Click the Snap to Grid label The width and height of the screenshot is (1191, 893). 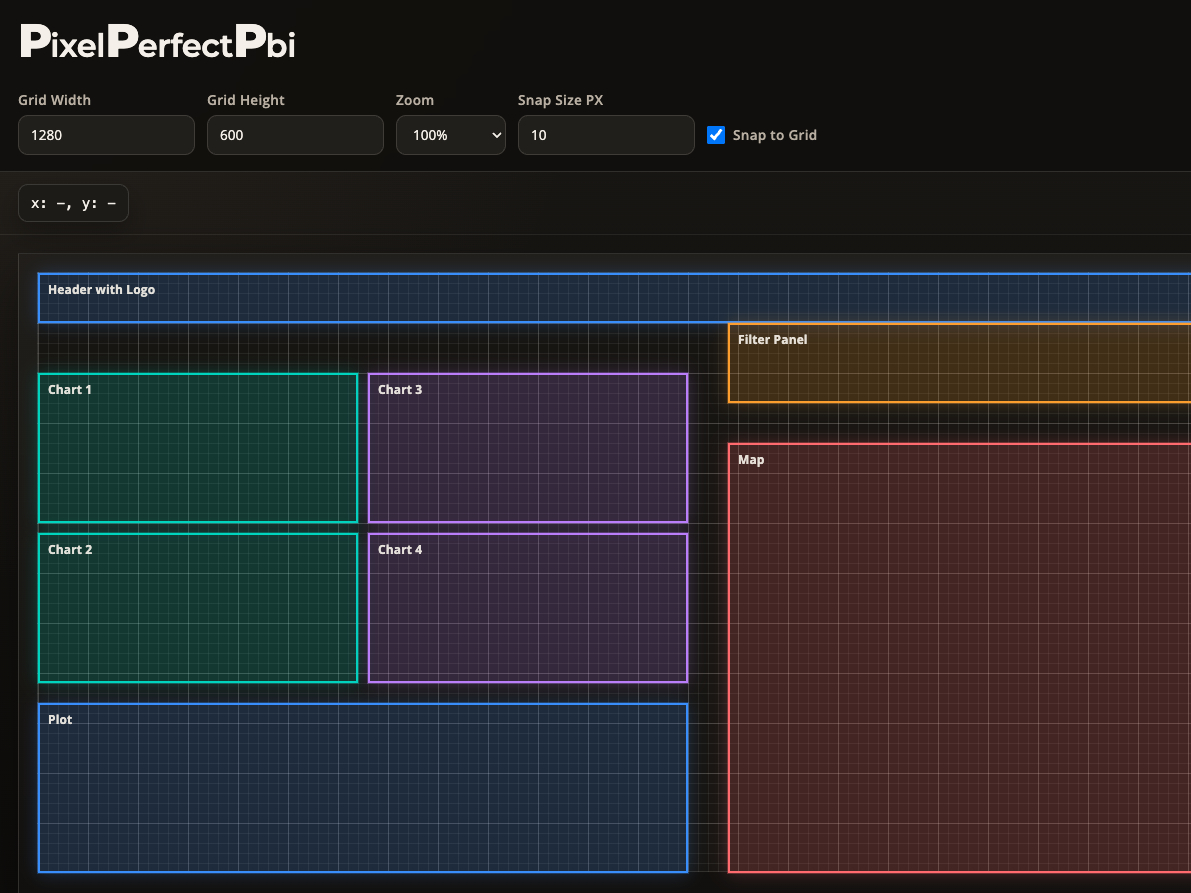tap(774, 135)
